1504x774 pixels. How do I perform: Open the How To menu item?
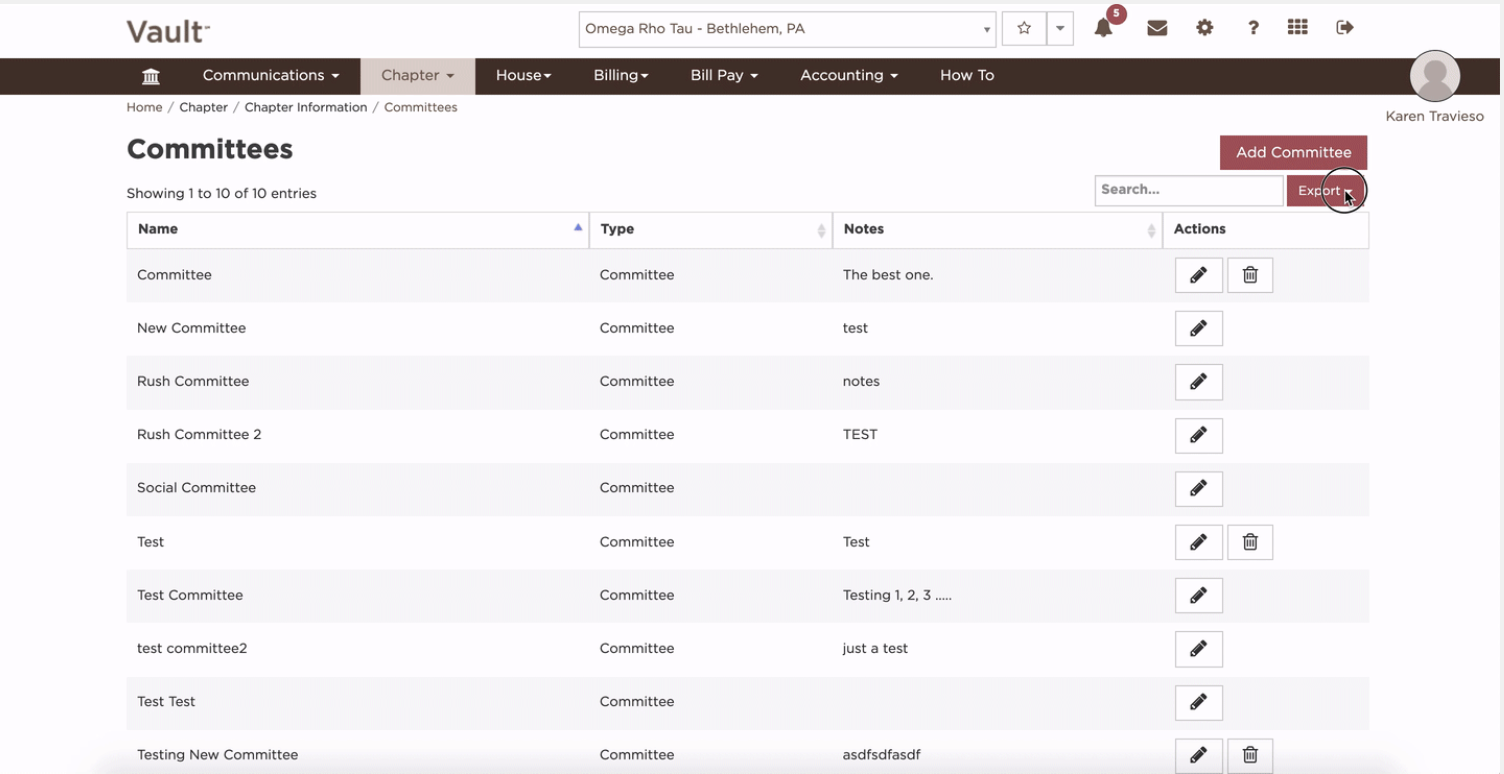967,76
